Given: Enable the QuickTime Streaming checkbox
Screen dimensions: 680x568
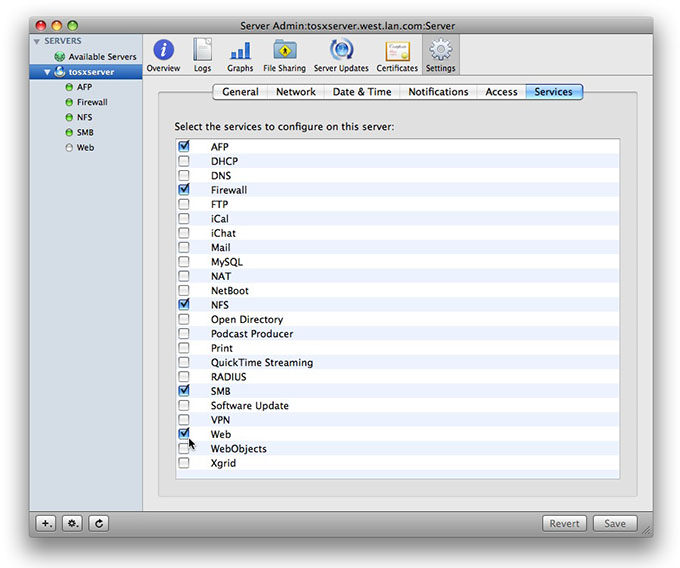Looking at the screenshot, I should click(184, 362).
